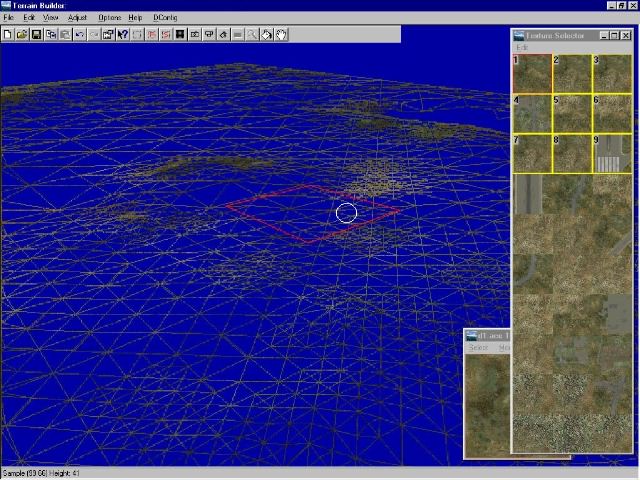
Task: Open the File menu
Action: tap(8, 18)
